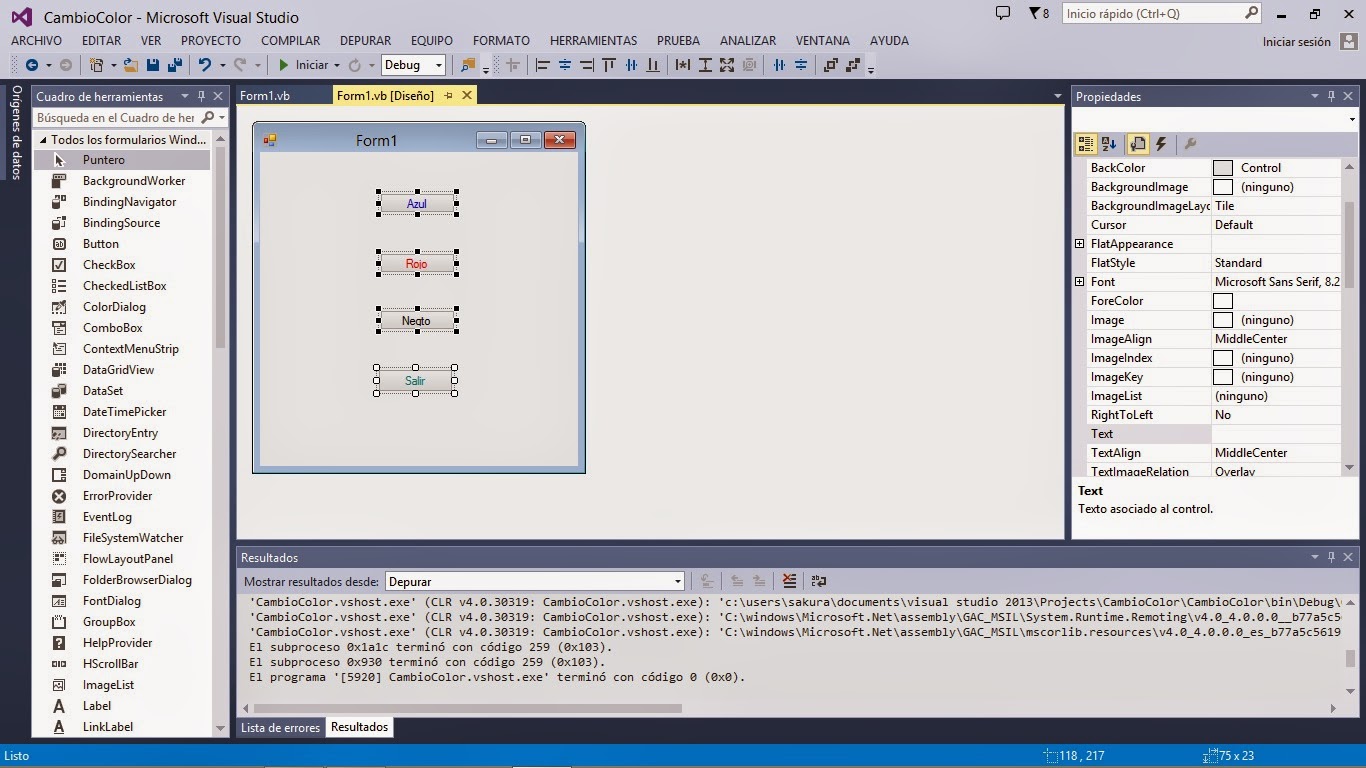
Task: Open the DEPURAR menu
Action: click(365, 40)
